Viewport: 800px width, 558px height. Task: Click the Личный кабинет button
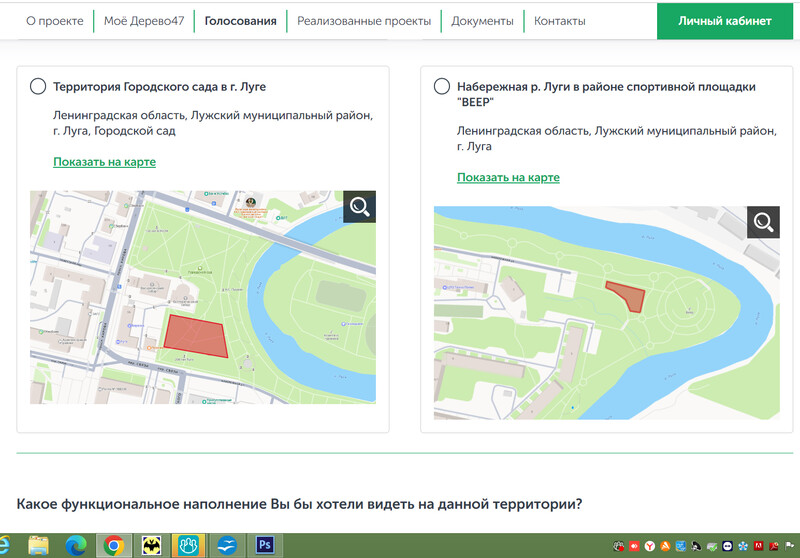(724, 21)
